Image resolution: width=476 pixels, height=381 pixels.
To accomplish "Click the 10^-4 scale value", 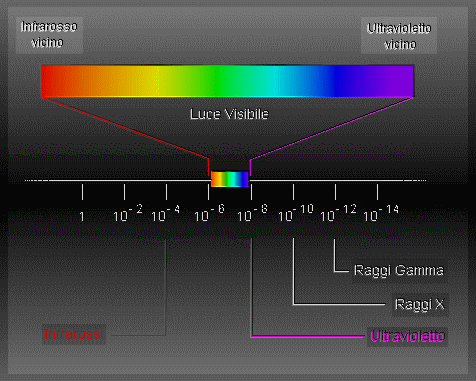I will (166, 213).
